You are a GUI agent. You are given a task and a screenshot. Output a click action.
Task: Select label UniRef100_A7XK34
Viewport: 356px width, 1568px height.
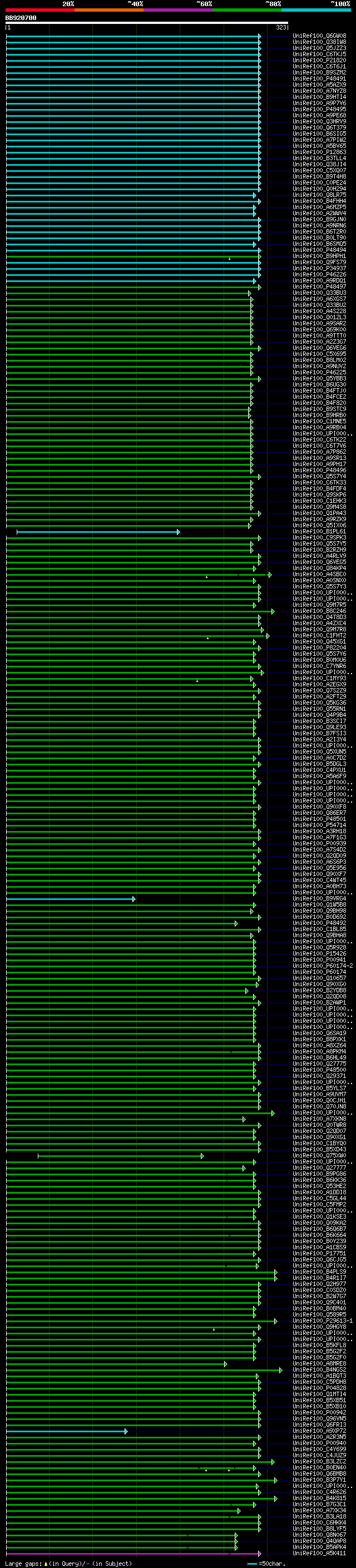click(319, 1511)
